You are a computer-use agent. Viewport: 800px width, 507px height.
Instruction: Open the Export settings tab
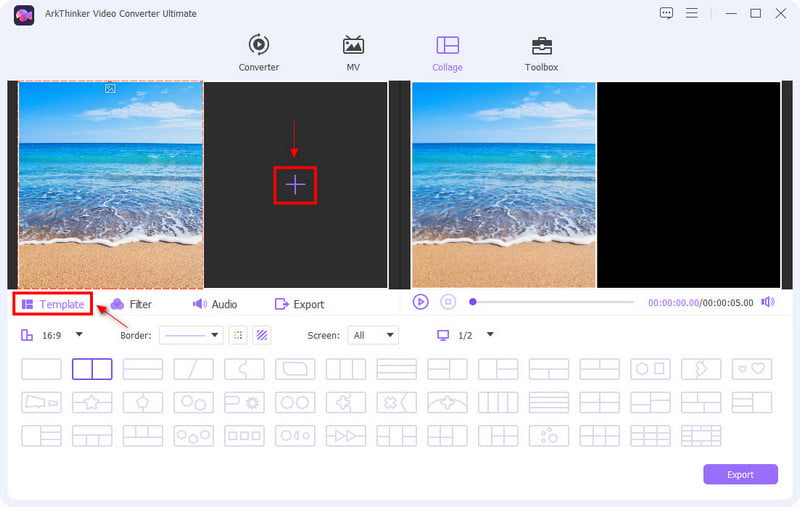coord(299,304)
